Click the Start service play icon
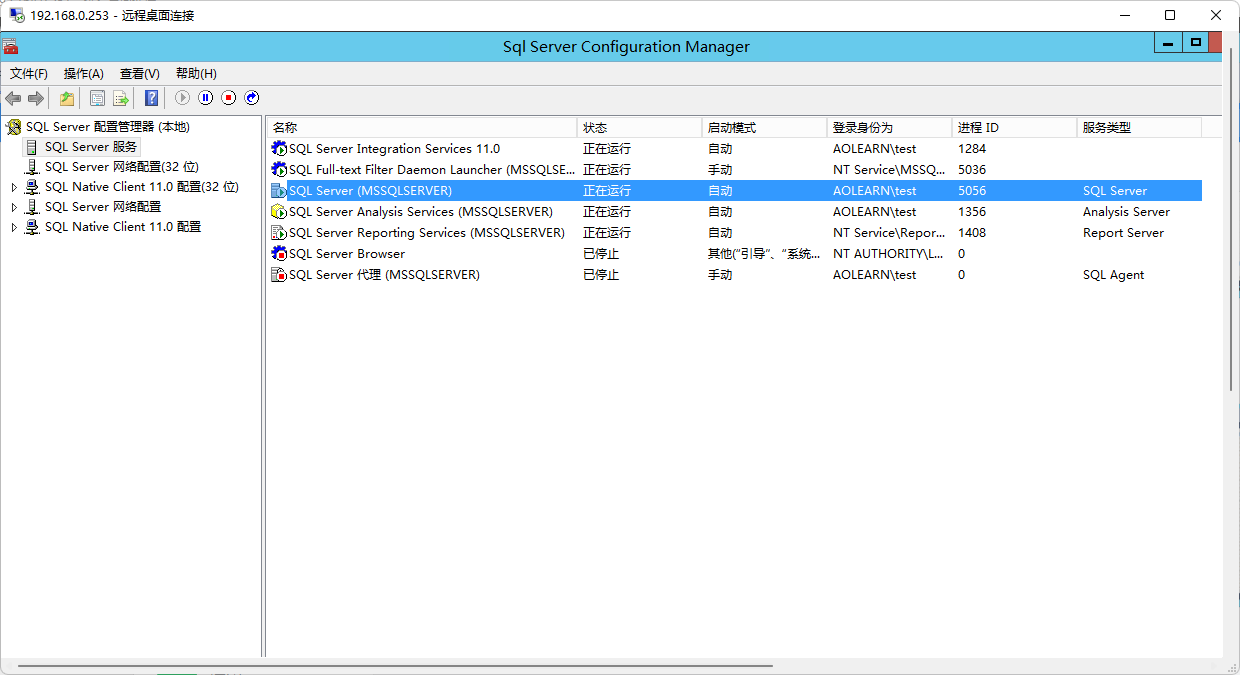 point(182,98)
